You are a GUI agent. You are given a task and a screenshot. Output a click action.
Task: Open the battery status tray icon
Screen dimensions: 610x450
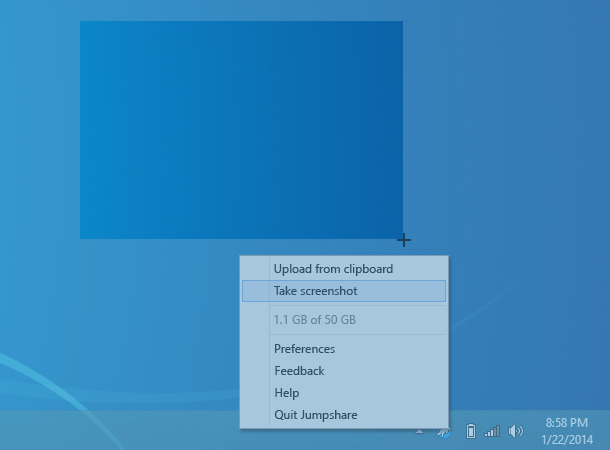click(471, 431)
